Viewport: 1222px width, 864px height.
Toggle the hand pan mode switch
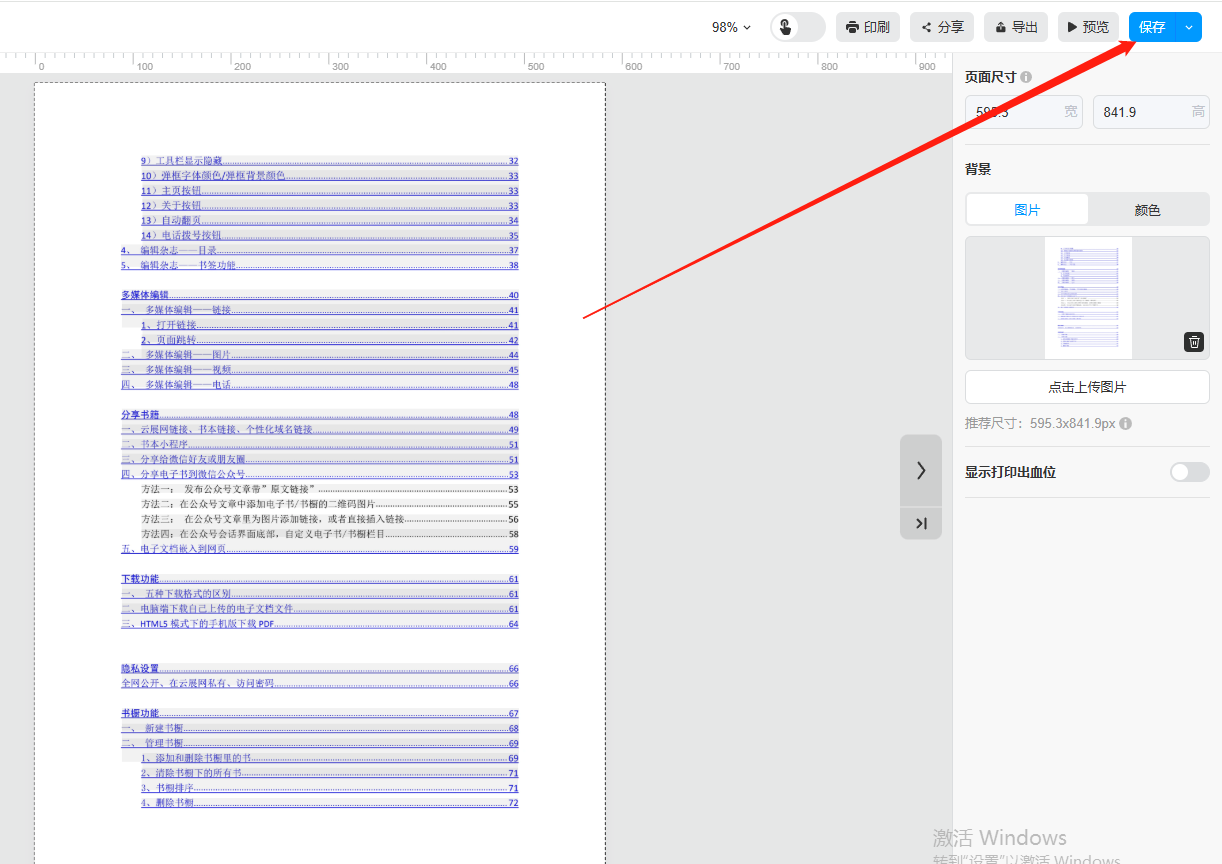point(797,27)
